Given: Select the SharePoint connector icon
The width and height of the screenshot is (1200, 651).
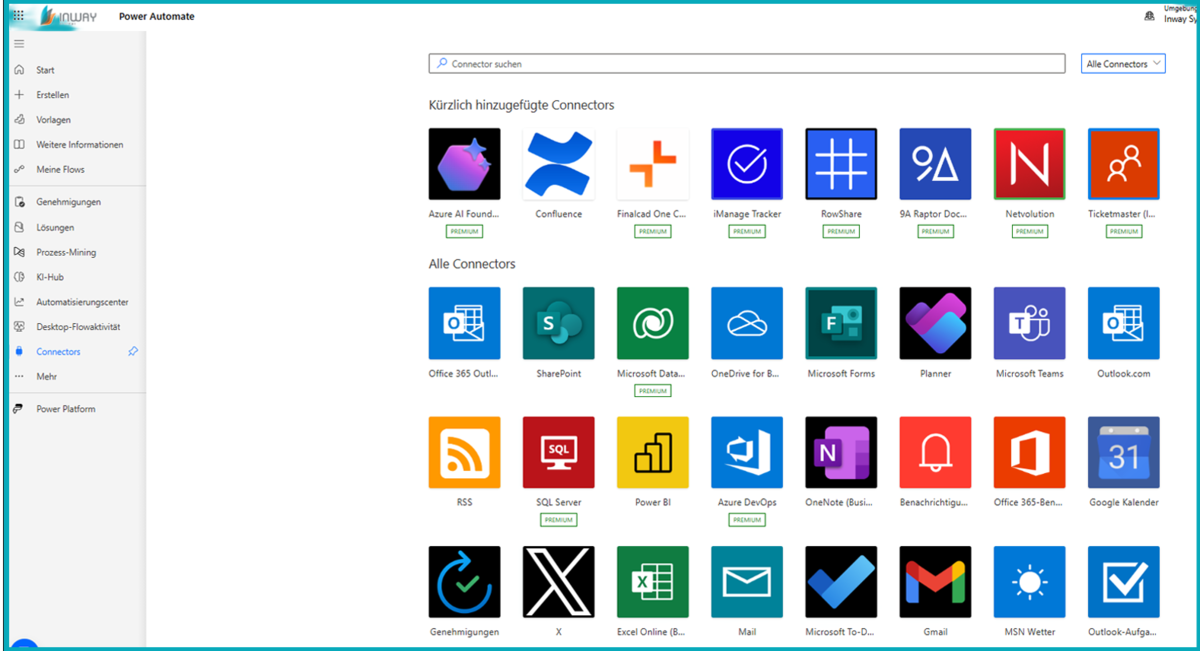Looking at the screenshot, I should [558, 323].
